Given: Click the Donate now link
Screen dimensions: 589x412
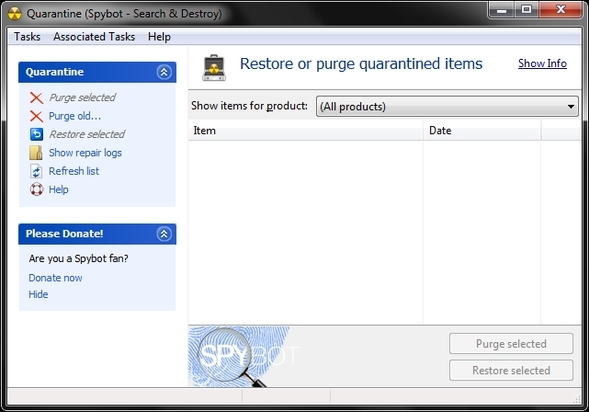Looking at the screenshot, I should point(55,278).
